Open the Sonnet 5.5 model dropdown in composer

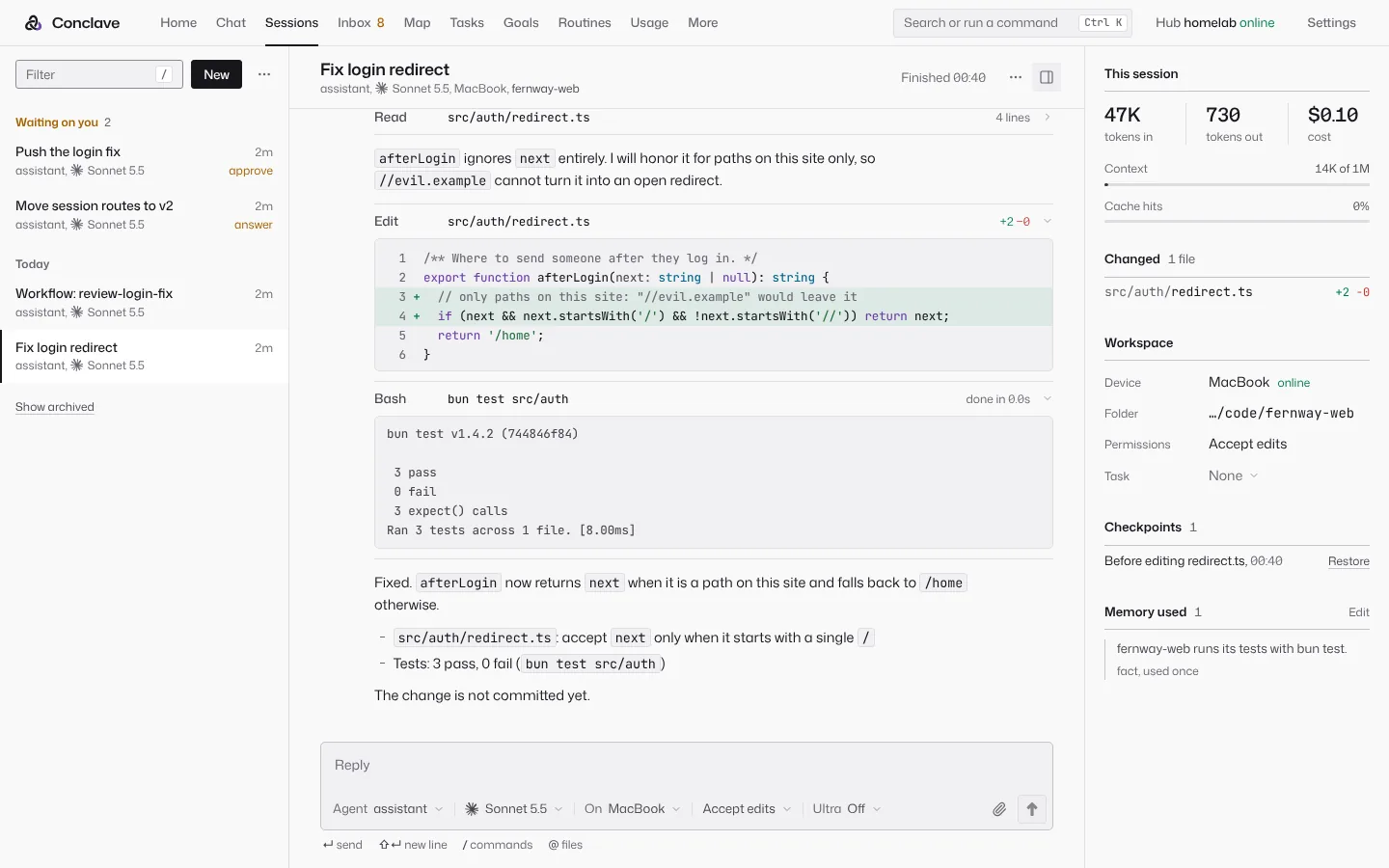(514, 809)
